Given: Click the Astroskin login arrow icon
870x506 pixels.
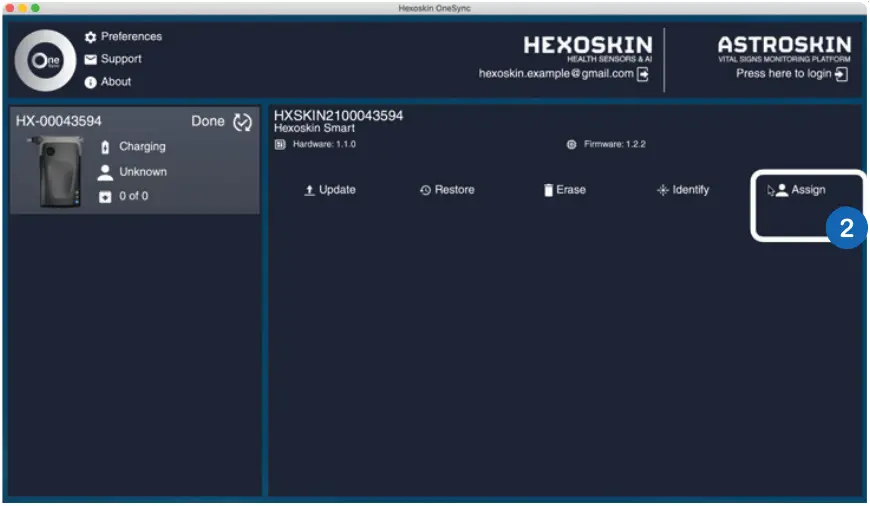Looking at the screenshot, I should coord(841,74).
